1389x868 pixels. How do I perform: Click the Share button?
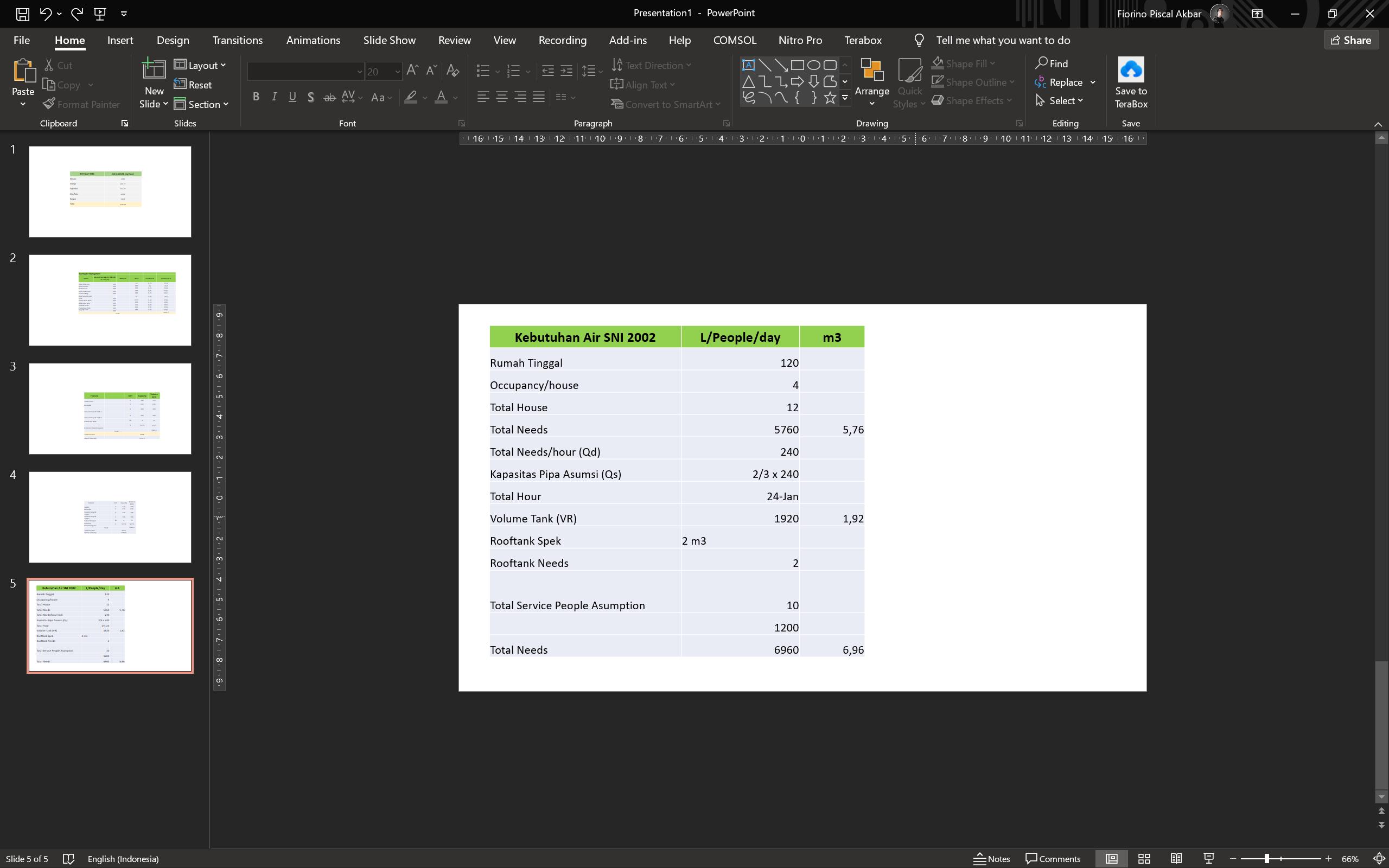(1351, 40)
